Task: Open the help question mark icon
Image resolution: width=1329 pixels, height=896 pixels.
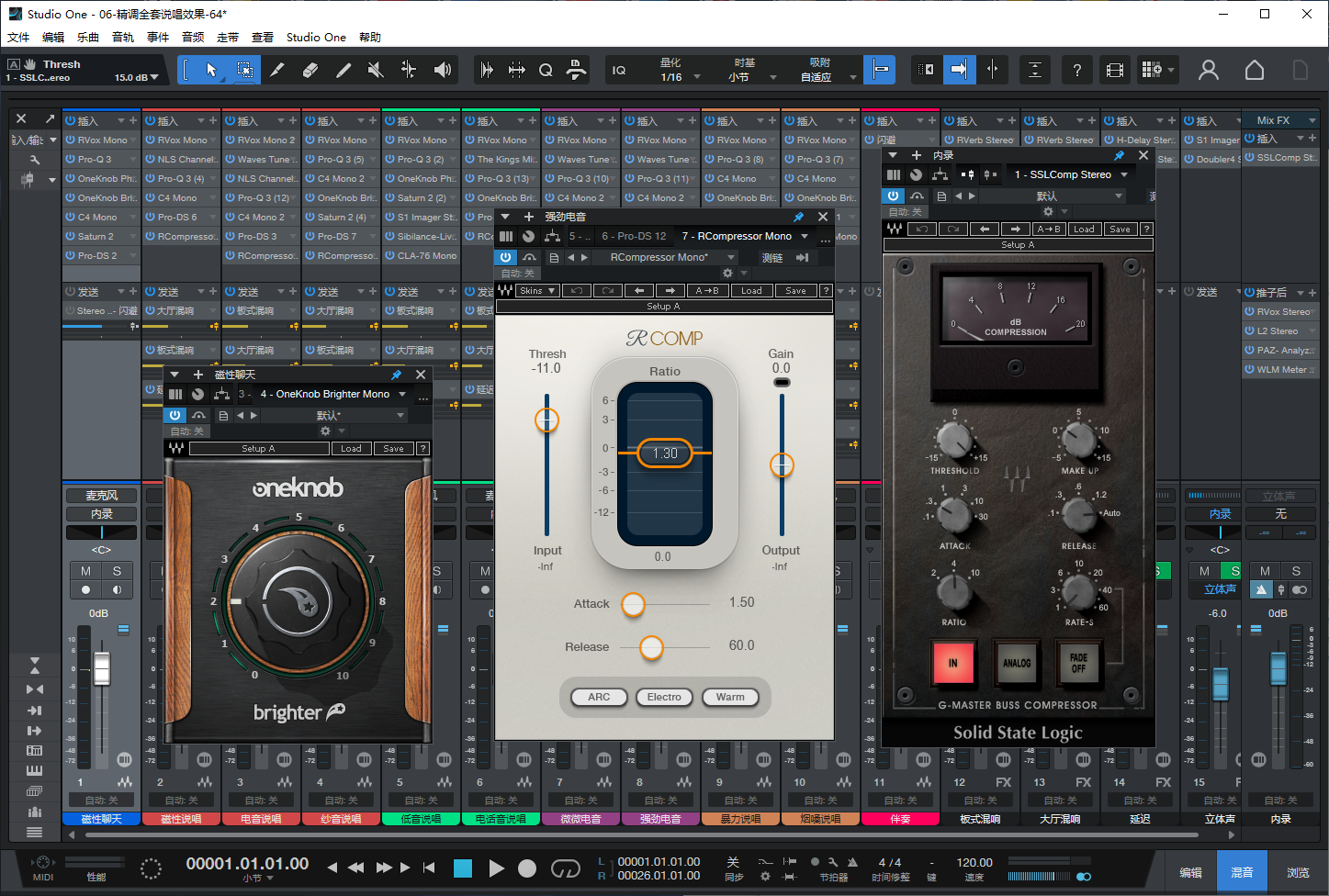Action: (x=1076, y=70)
